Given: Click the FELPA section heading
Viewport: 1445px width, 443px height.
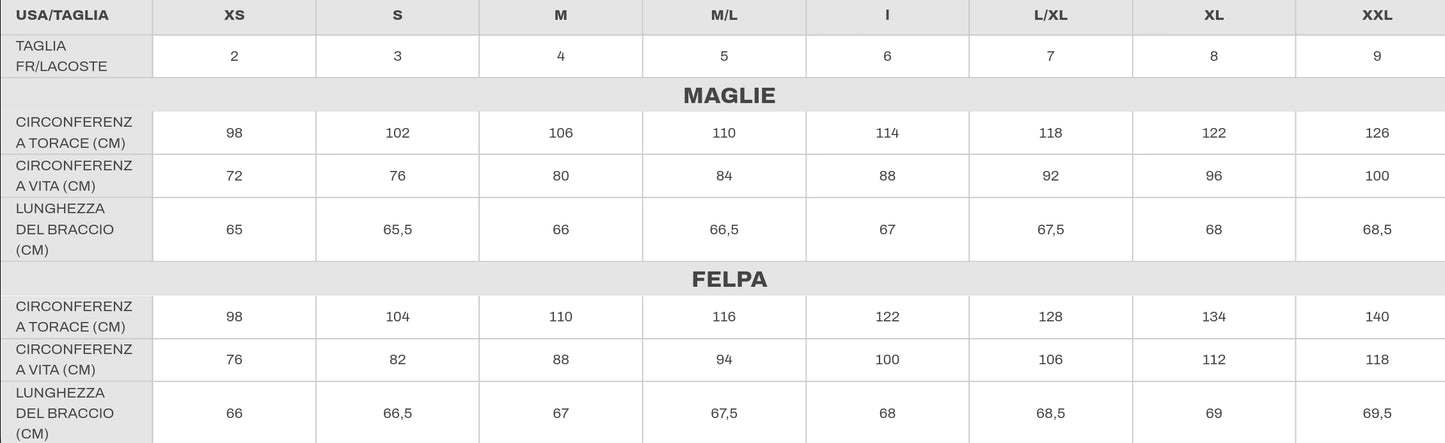Looking at the screenshot, I should pos(729,280).
